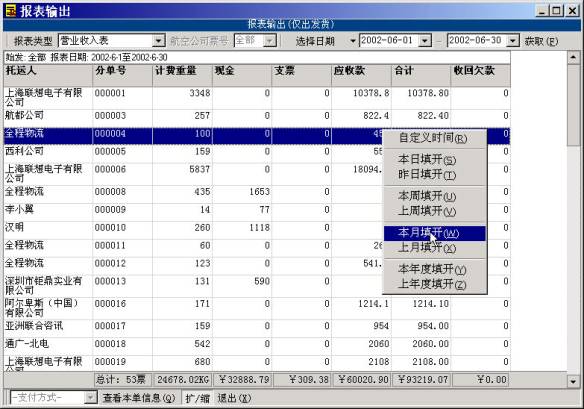The image size is (584, 409).
Task: Click the 获取(F) button
Action: [541, 41]
